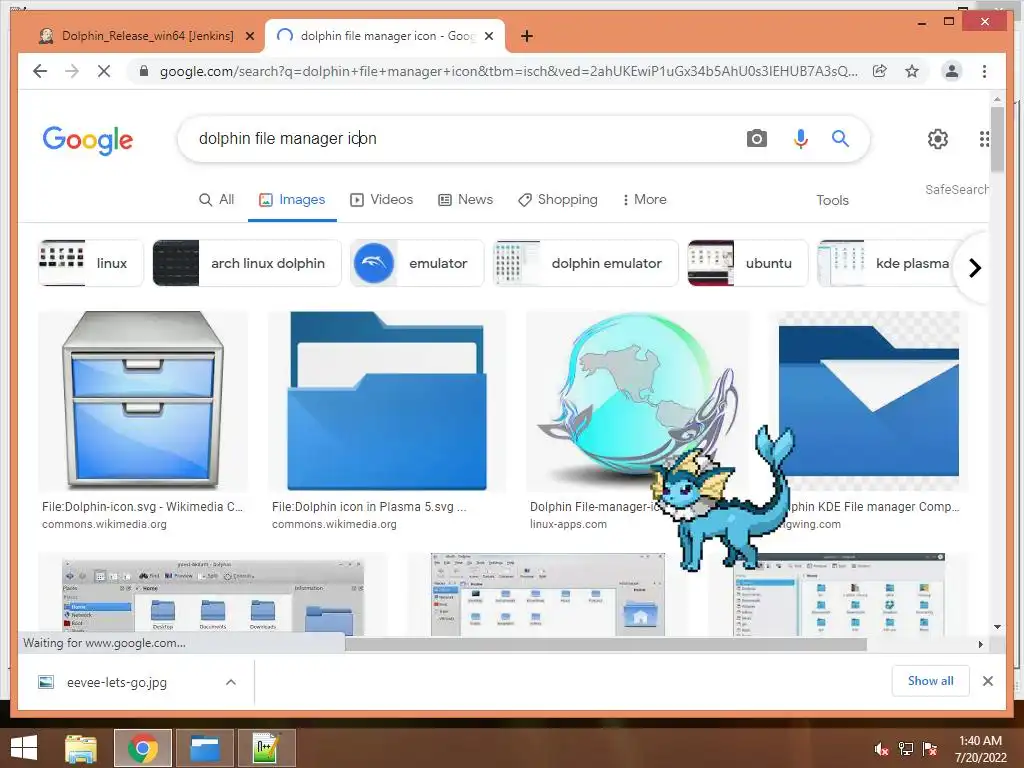This screenshot has width=1024, height=768.
Task: Open the Videos results tab
Action: pyautogui.click(x=381, y=200)
